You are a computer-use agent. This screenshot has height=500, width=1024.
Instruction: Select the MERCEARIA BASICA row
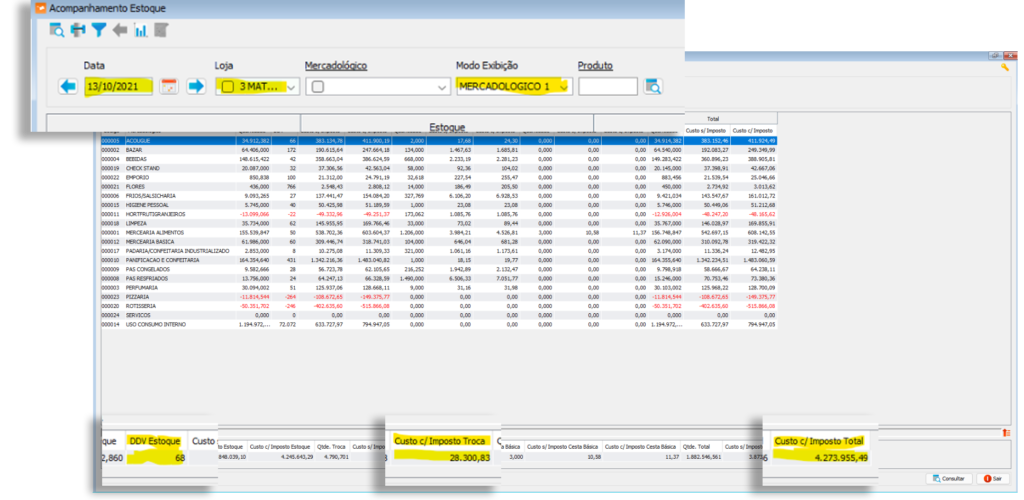coord(439,241)
